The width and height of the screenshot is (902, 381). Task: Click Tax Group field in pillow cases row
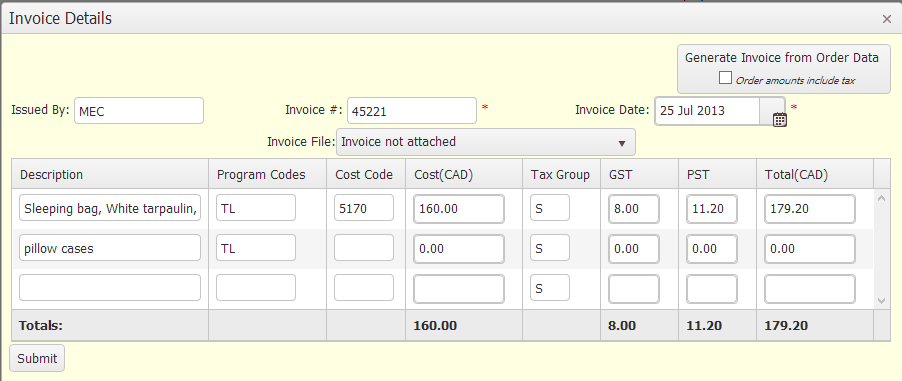click(x=550, y=248)
